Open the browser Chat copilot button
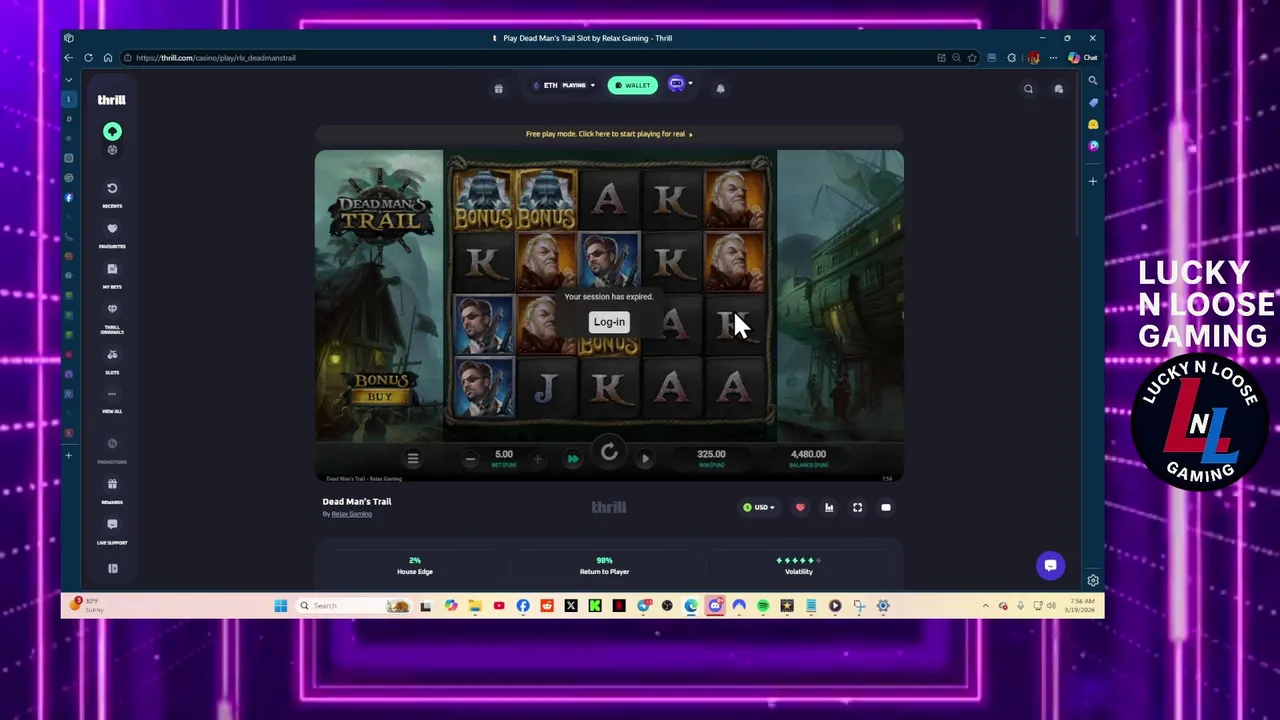This screenshot has height=720, width=1280. pos(1082,58)
